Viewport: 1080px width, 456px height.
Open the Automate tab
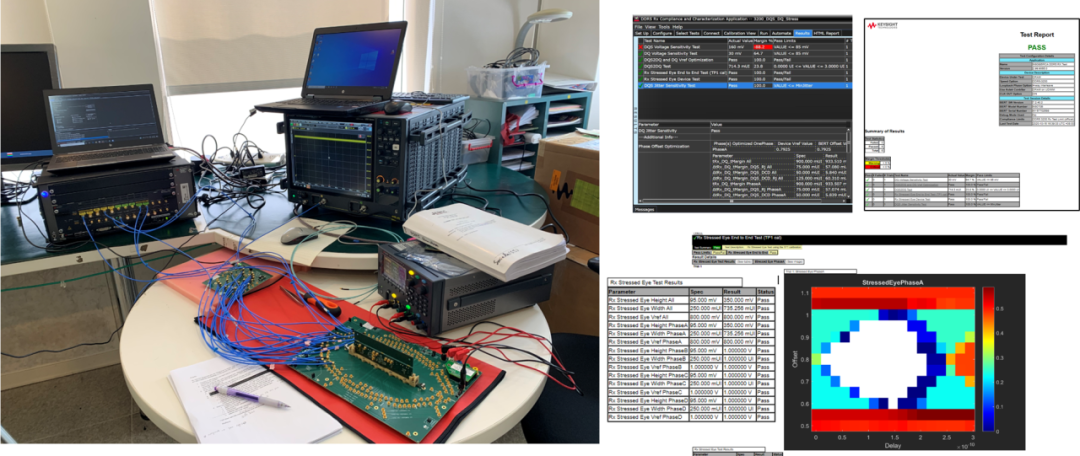click(782, 33)
